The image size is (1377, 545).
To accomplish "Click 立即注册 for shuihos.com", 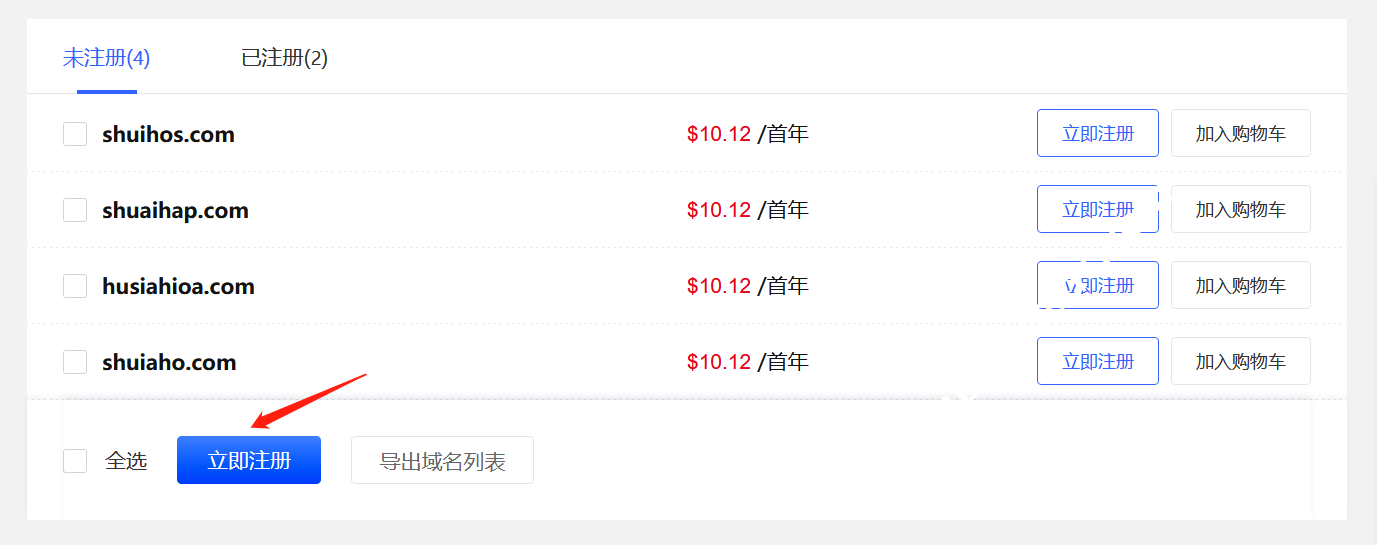I will (1097, 133).
